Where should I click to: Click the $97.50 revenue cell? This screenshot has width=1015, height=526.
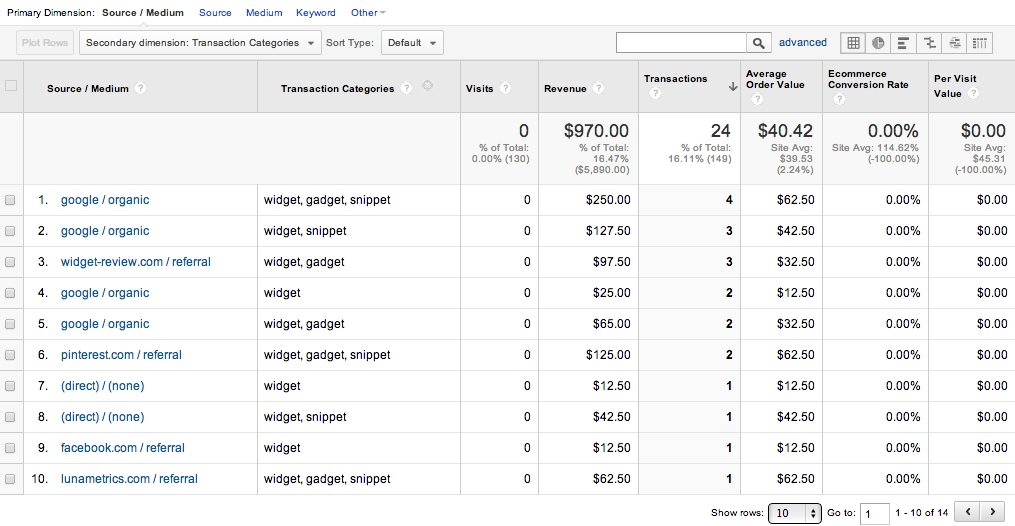(x=611, y=262)
